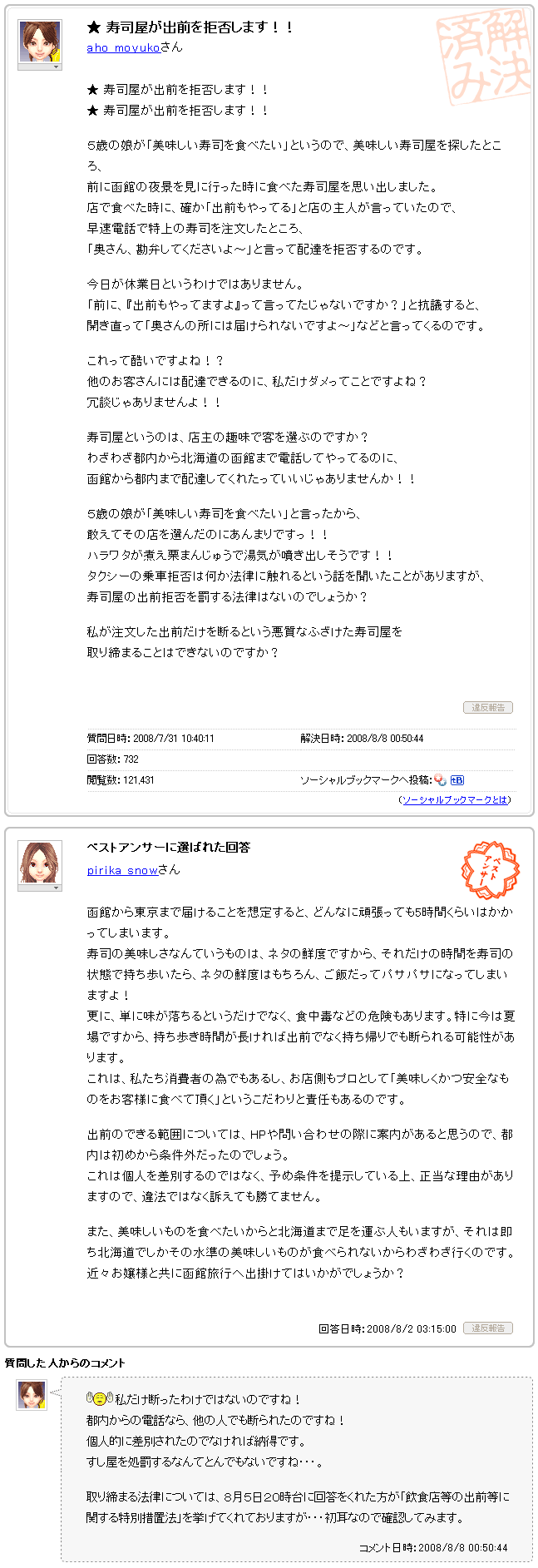Screen dimensions: 538x1568
Task: Click the worried-face emoji in the comment
Action: [99, 1399]
